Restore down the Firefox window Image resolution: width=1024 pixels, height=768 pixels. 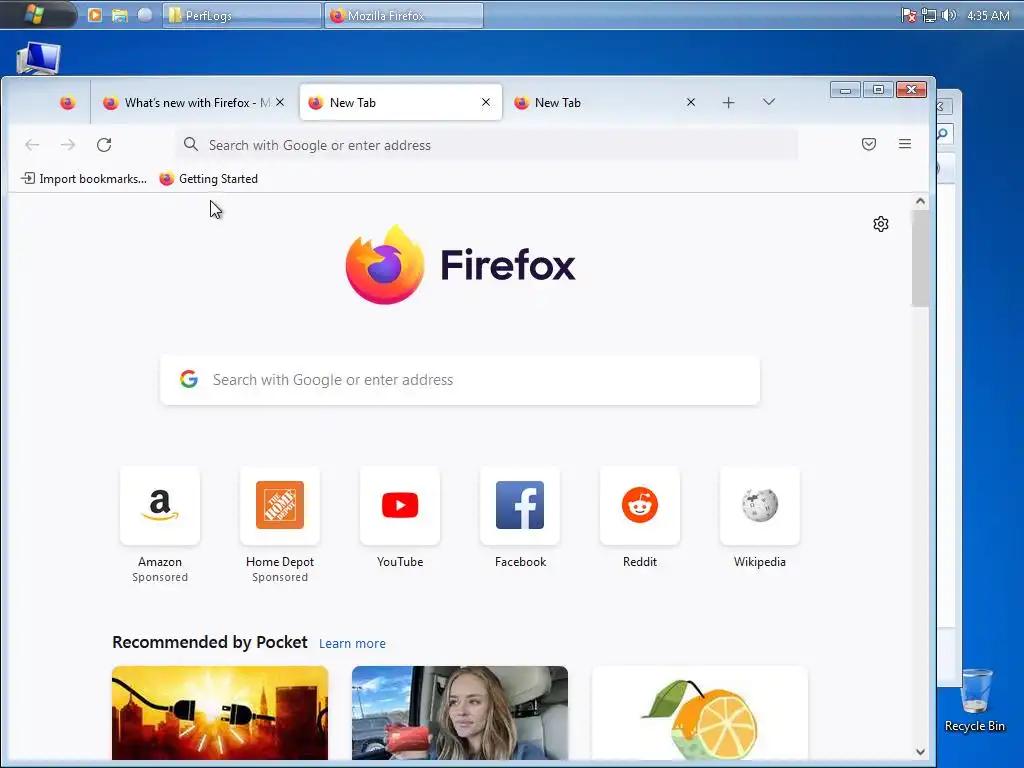[x=878, y=89]
